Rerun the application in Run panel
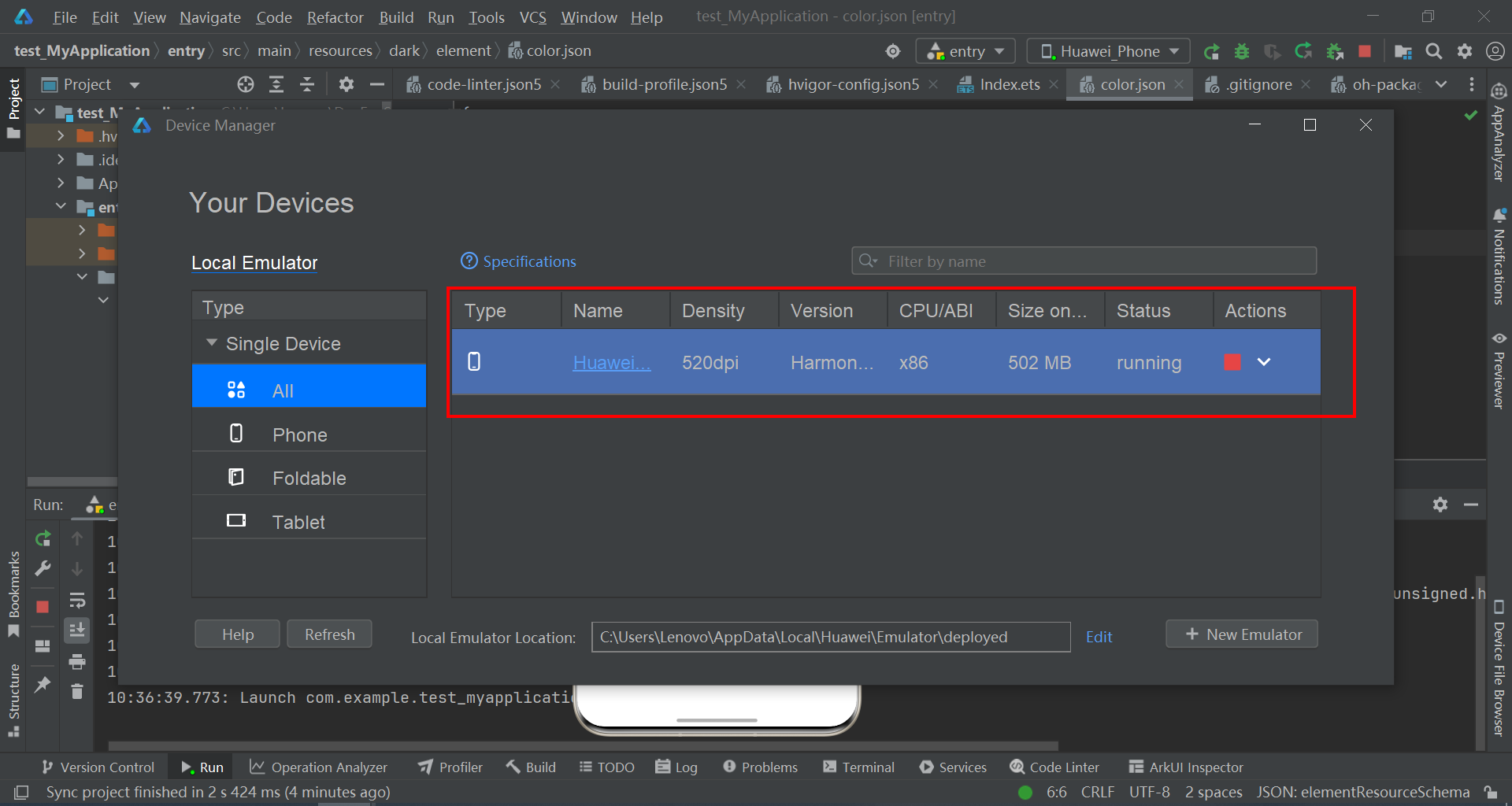 (43, 538)
